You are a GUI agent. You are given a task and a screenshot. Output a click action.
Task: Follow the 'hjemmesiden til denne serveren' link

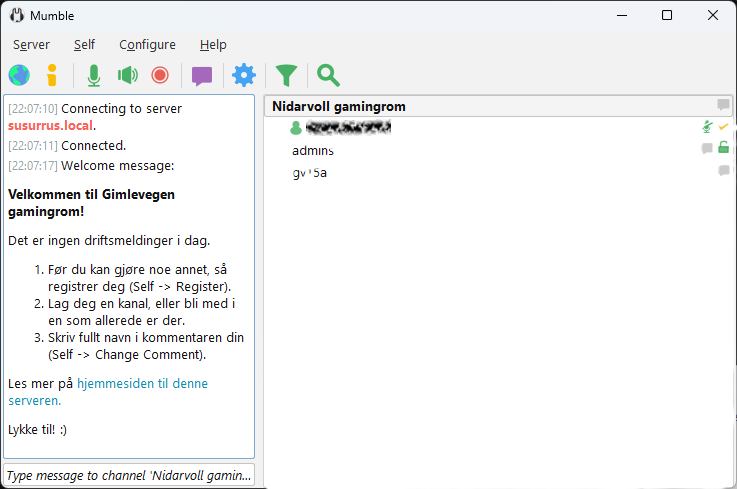(142, 383)
